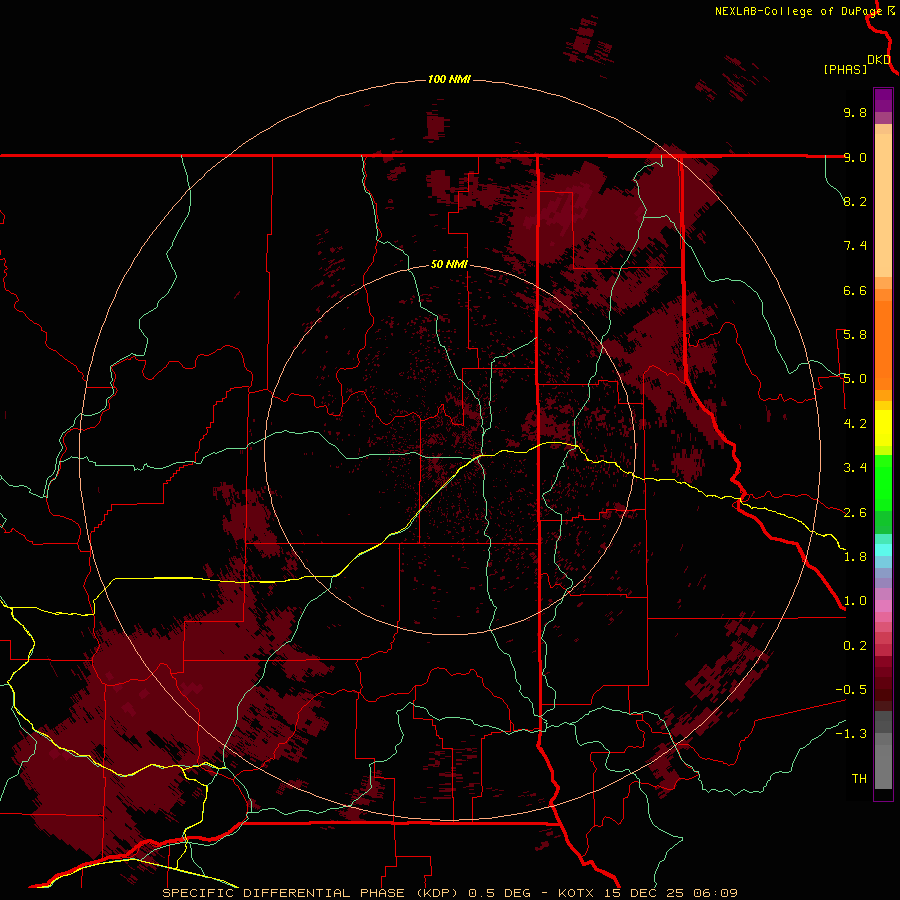The image size is (900, 900).
Task: Click the 5.0 scale value
Action: (x=855, y=379)
